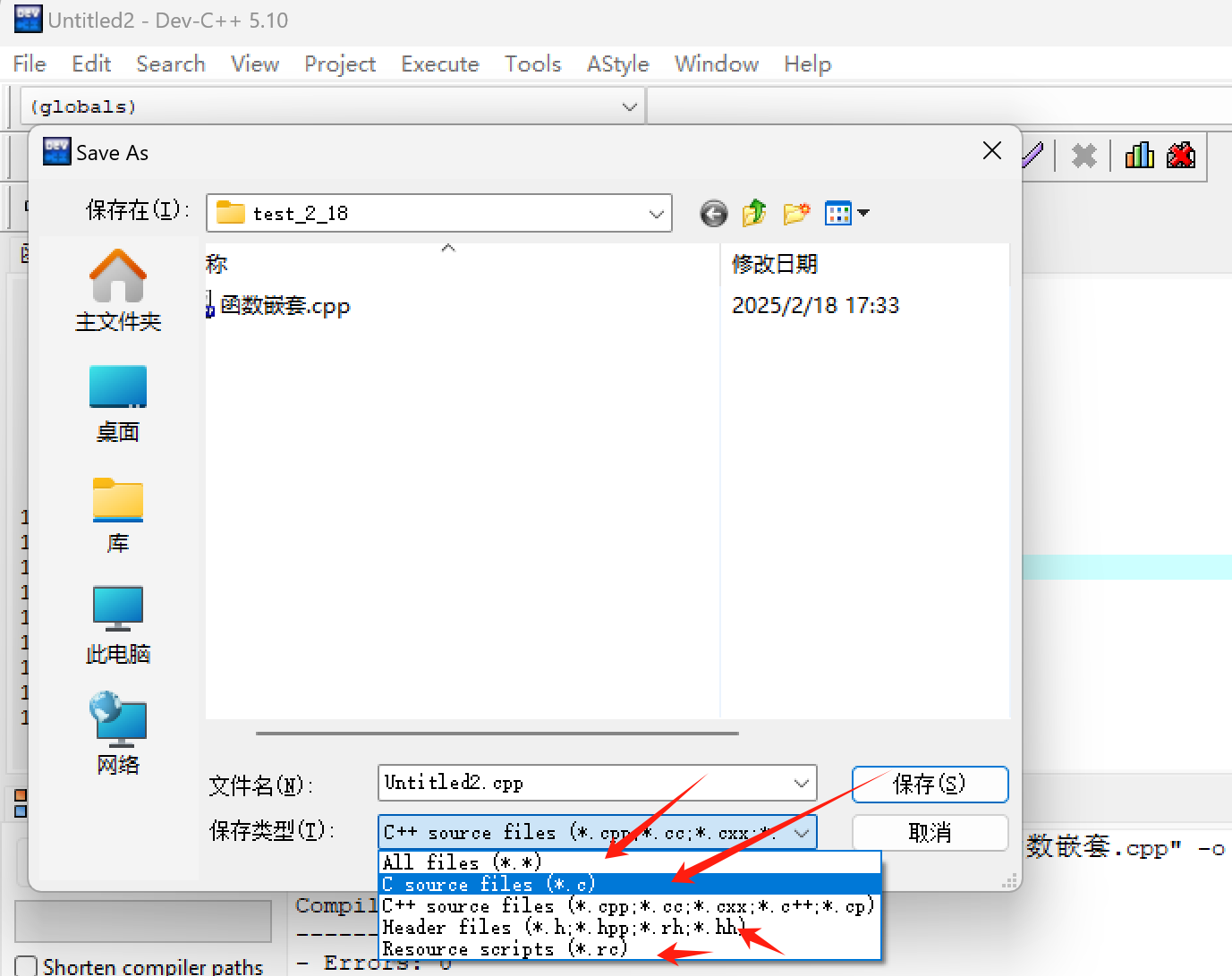
Task: Click the dialog resize grip corner
Action: pyautogui.click(x=1010, y=881)
